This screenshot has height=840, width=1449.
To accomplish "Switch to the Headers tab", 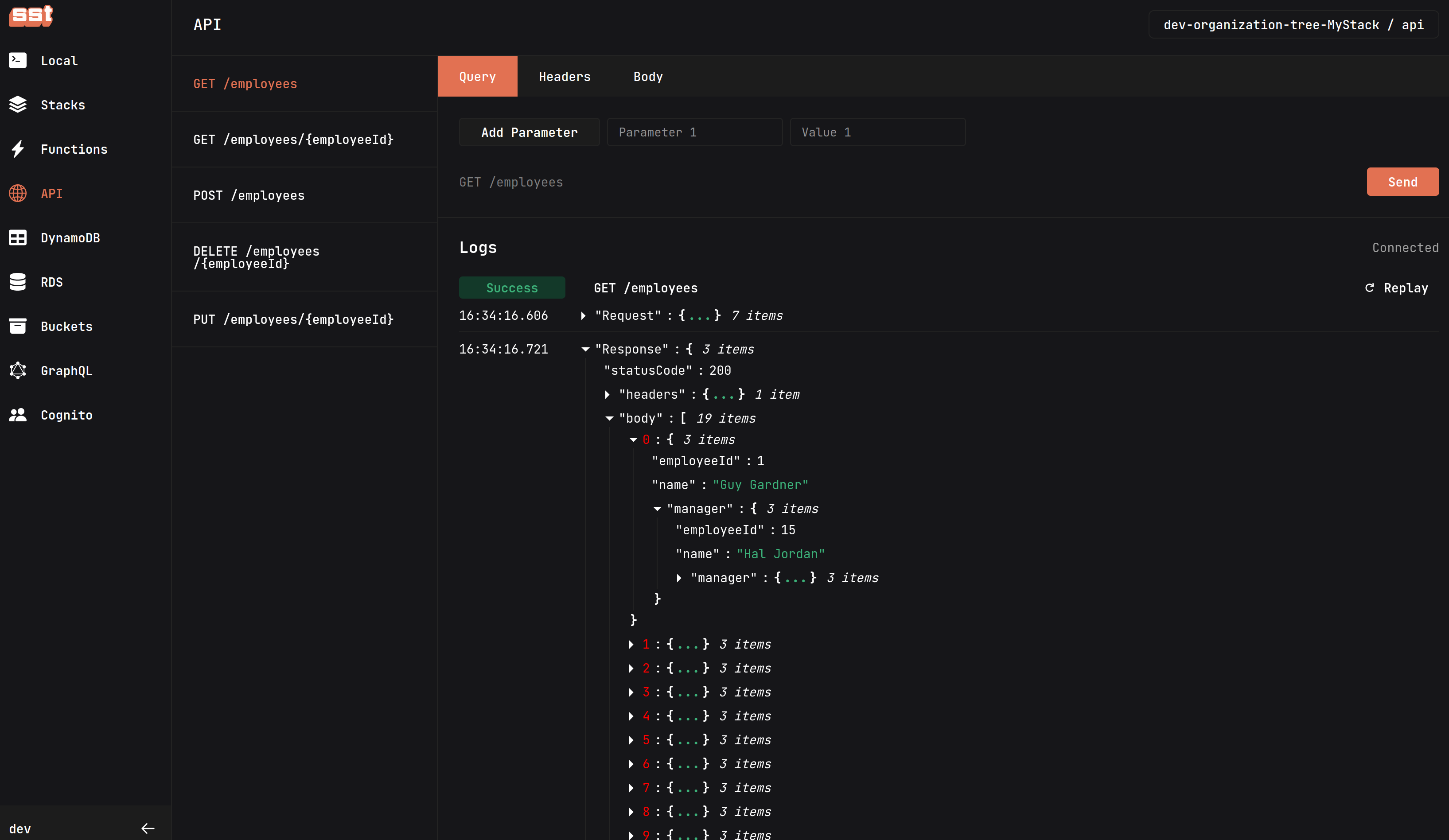I will [564, 77].
